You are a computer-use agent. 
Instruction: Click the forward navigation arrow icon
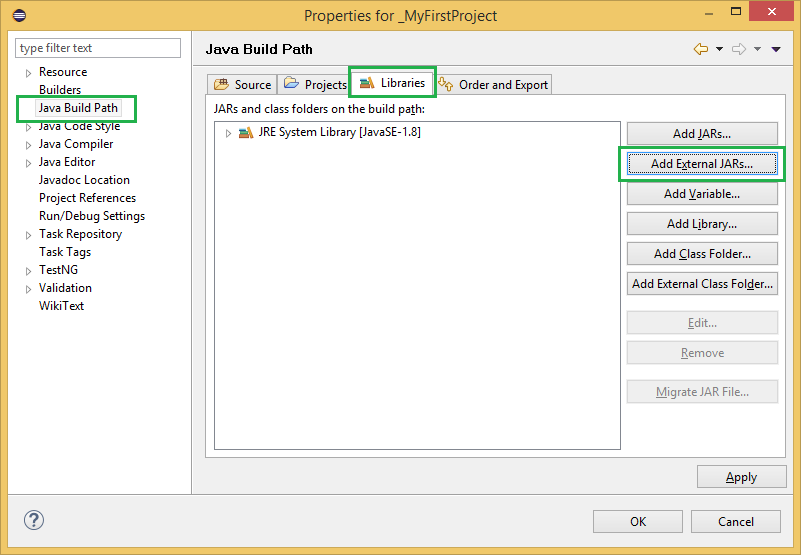point(739,49)
